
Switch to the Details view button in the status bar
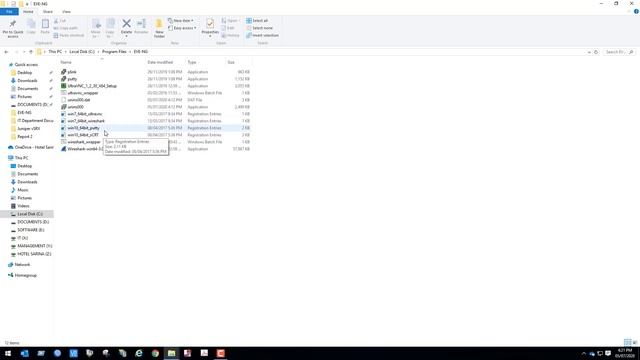pyautogui.click(x=628, y=342)
